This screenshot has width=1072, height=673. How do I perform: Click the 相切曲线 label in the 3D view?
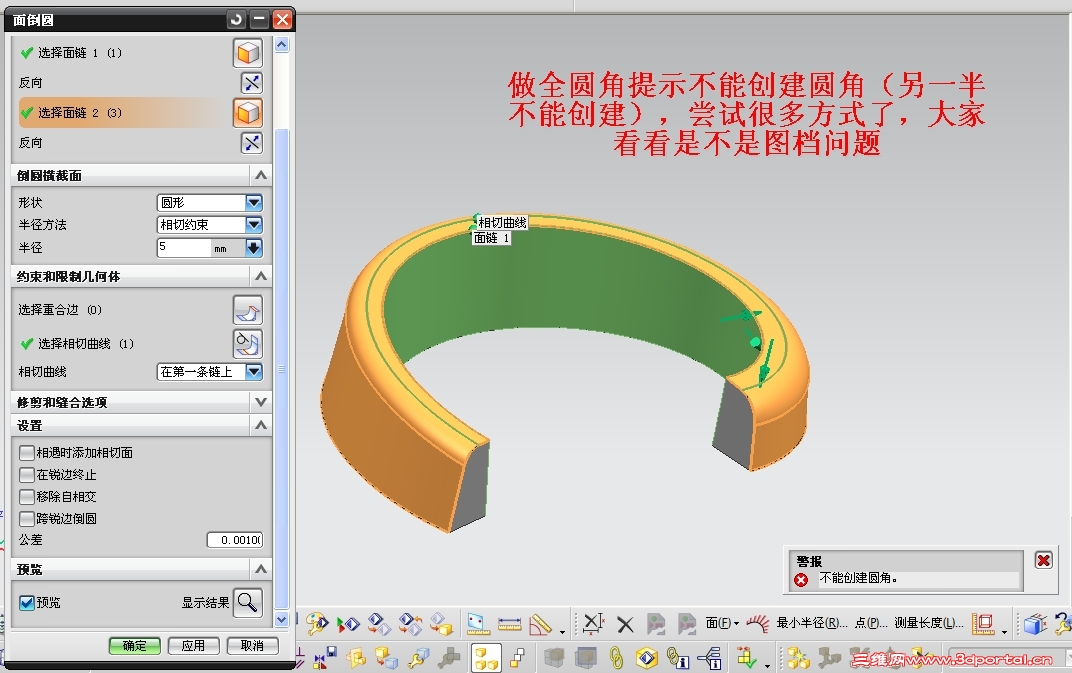pos(502,223)
